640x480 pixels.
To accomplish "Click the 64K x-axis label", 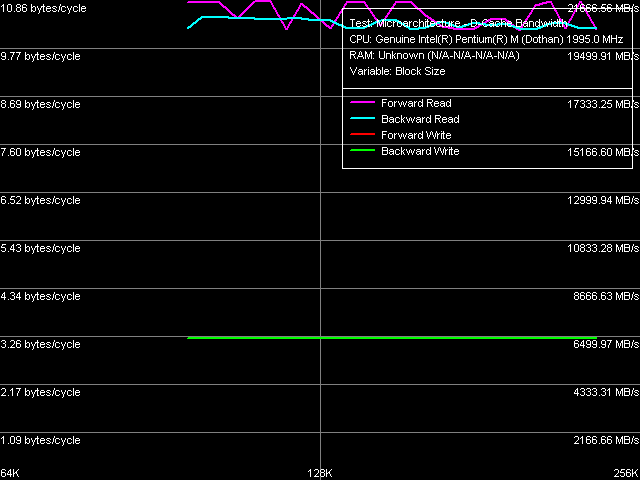I will tap(12, 472).
